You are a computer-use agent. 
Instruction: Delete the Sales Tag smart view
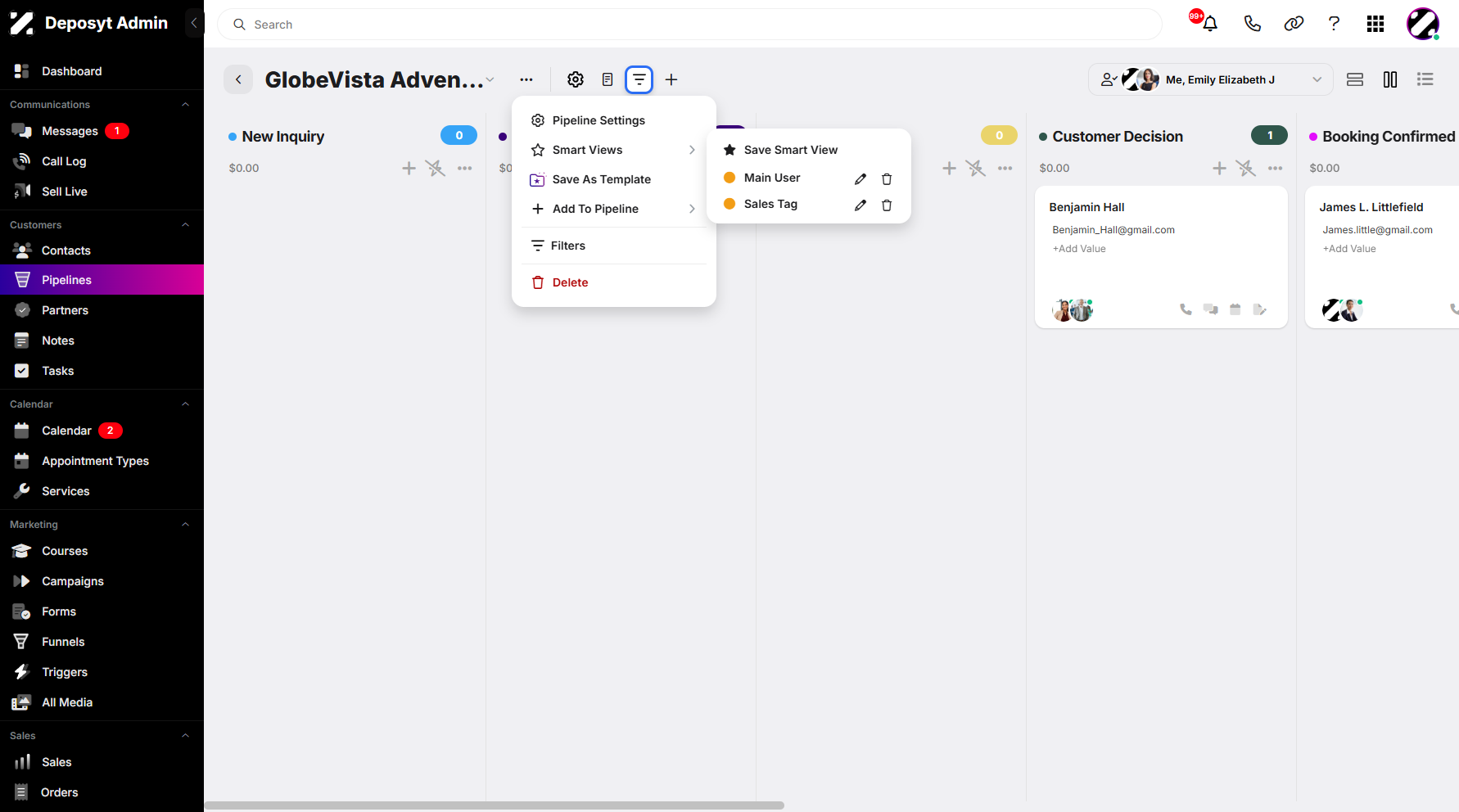click(x=887, y=205)
